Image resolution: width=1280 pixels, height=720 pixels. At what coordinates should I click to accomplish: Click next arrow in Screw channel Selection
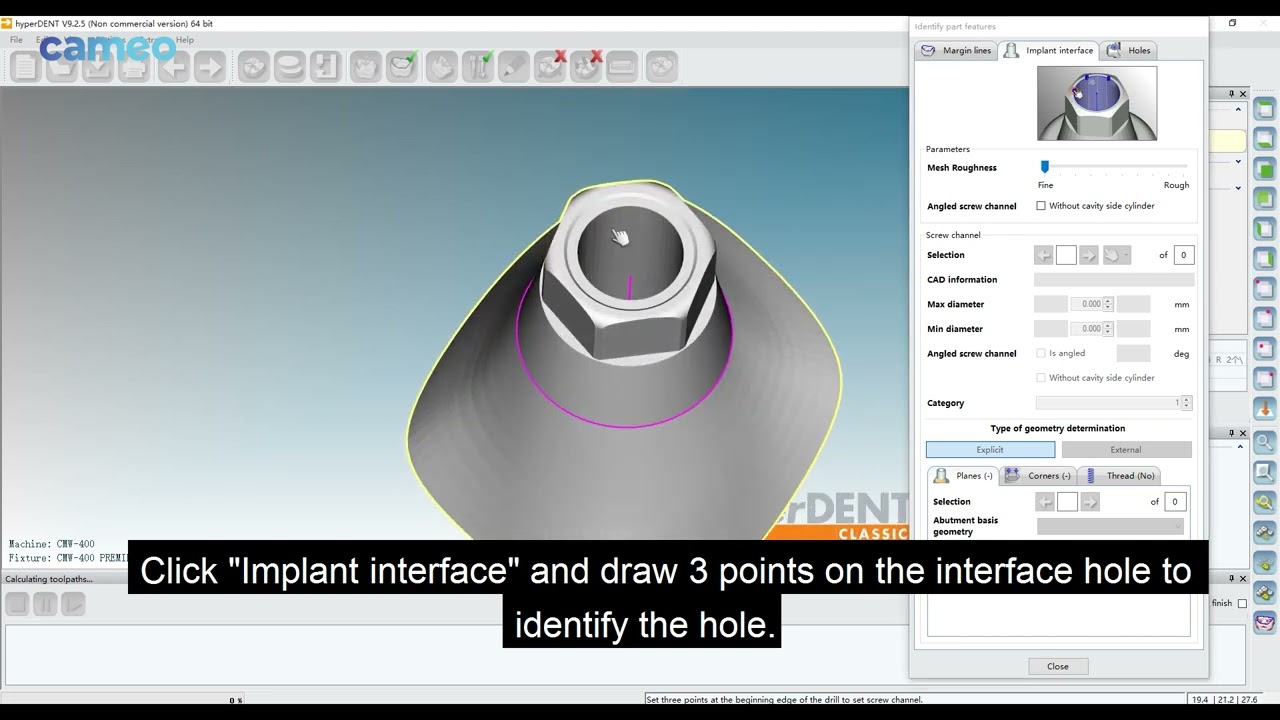tap(1089, 255)
